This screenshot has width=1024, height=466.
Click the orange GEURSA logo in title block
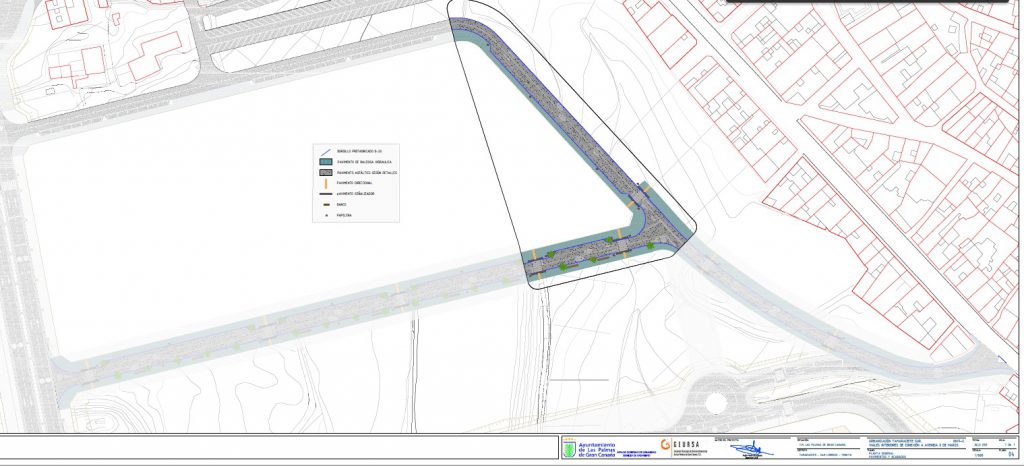[665, 445]
